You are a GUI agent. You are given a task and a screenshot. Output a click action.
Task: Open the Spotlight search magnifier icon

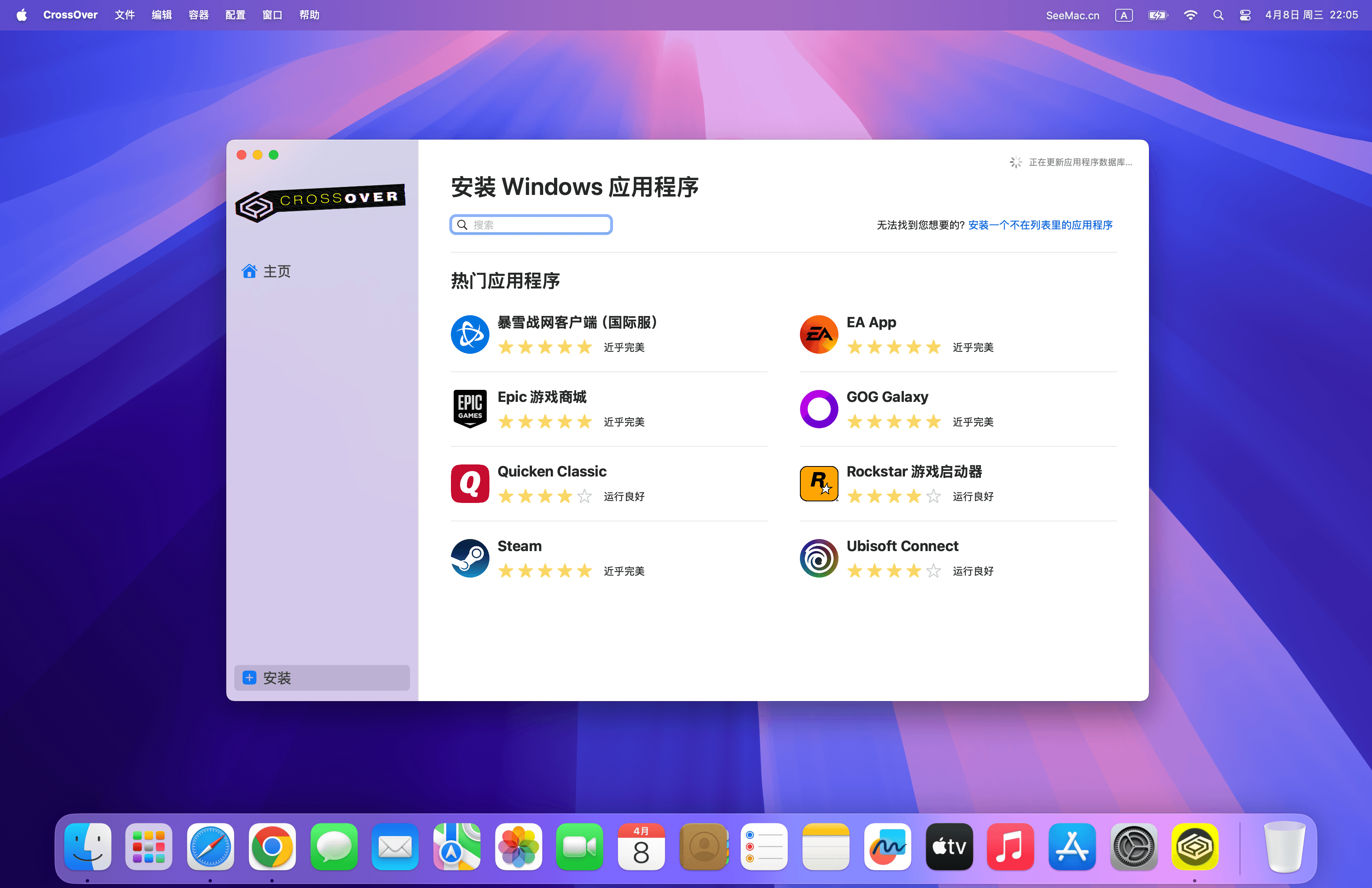(1218, 15)
